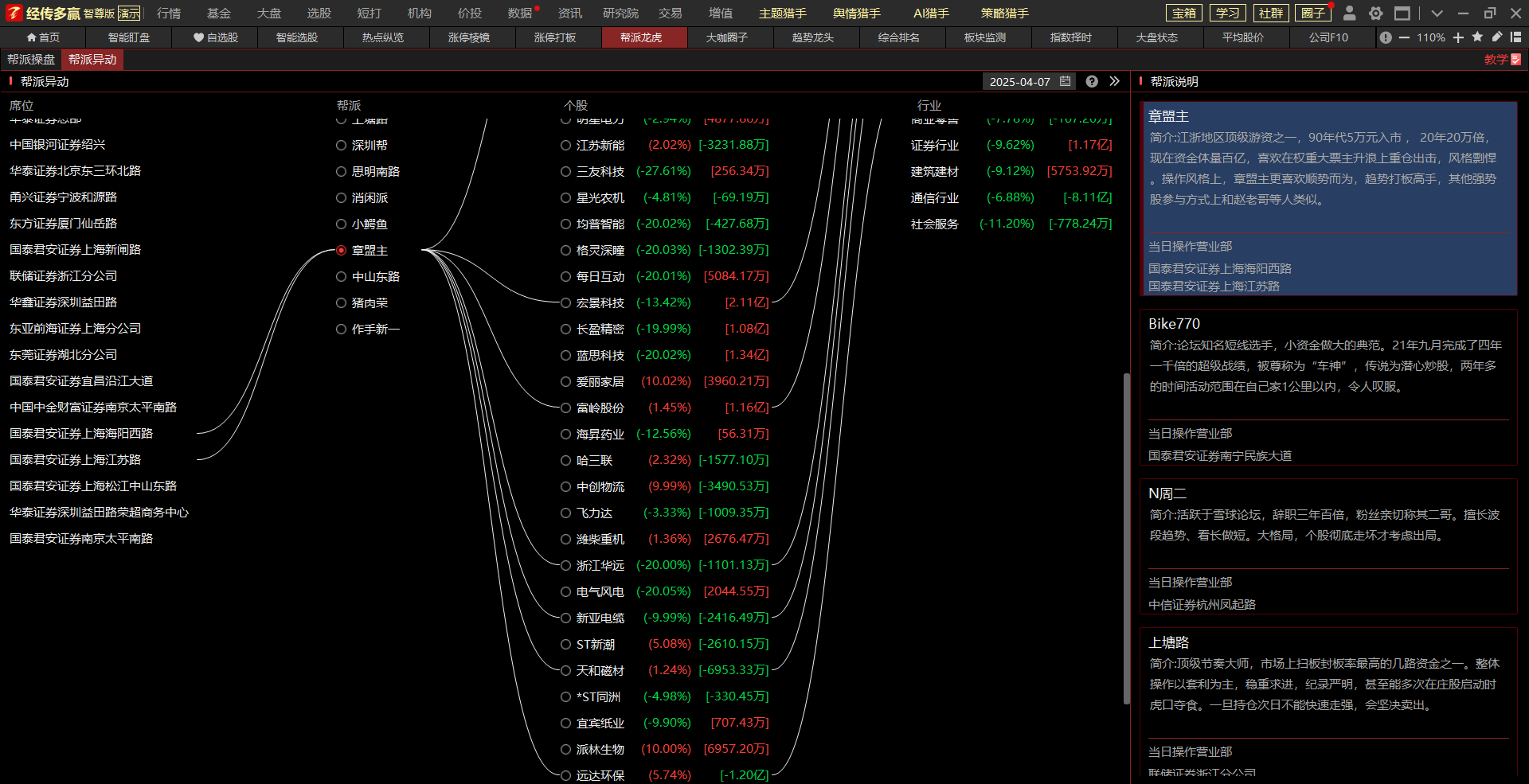
Task: Click seat 中国银河证券绍兴
Action: pyautogui.click(x=57, y=144)
